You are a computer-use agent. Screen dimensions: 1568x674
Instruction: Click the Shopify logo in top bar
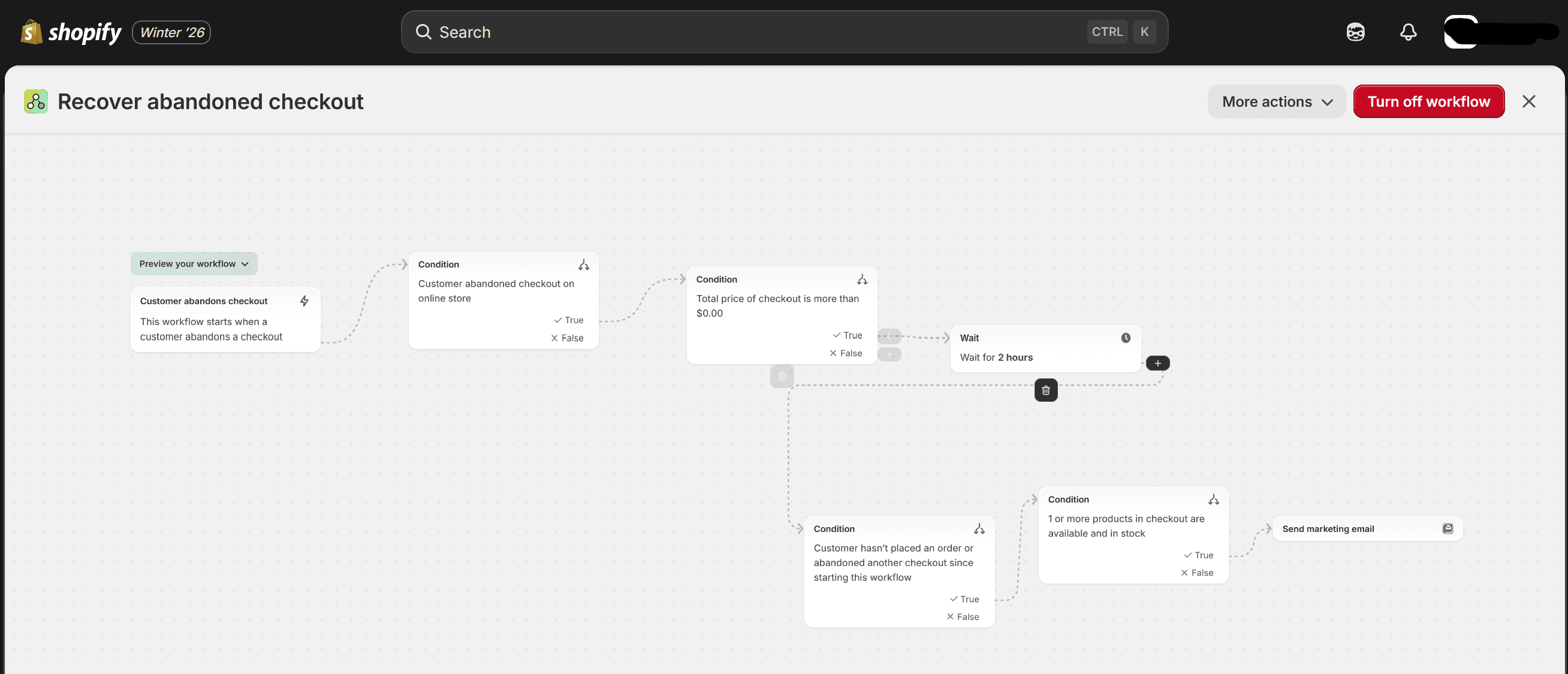pos(71,32)
